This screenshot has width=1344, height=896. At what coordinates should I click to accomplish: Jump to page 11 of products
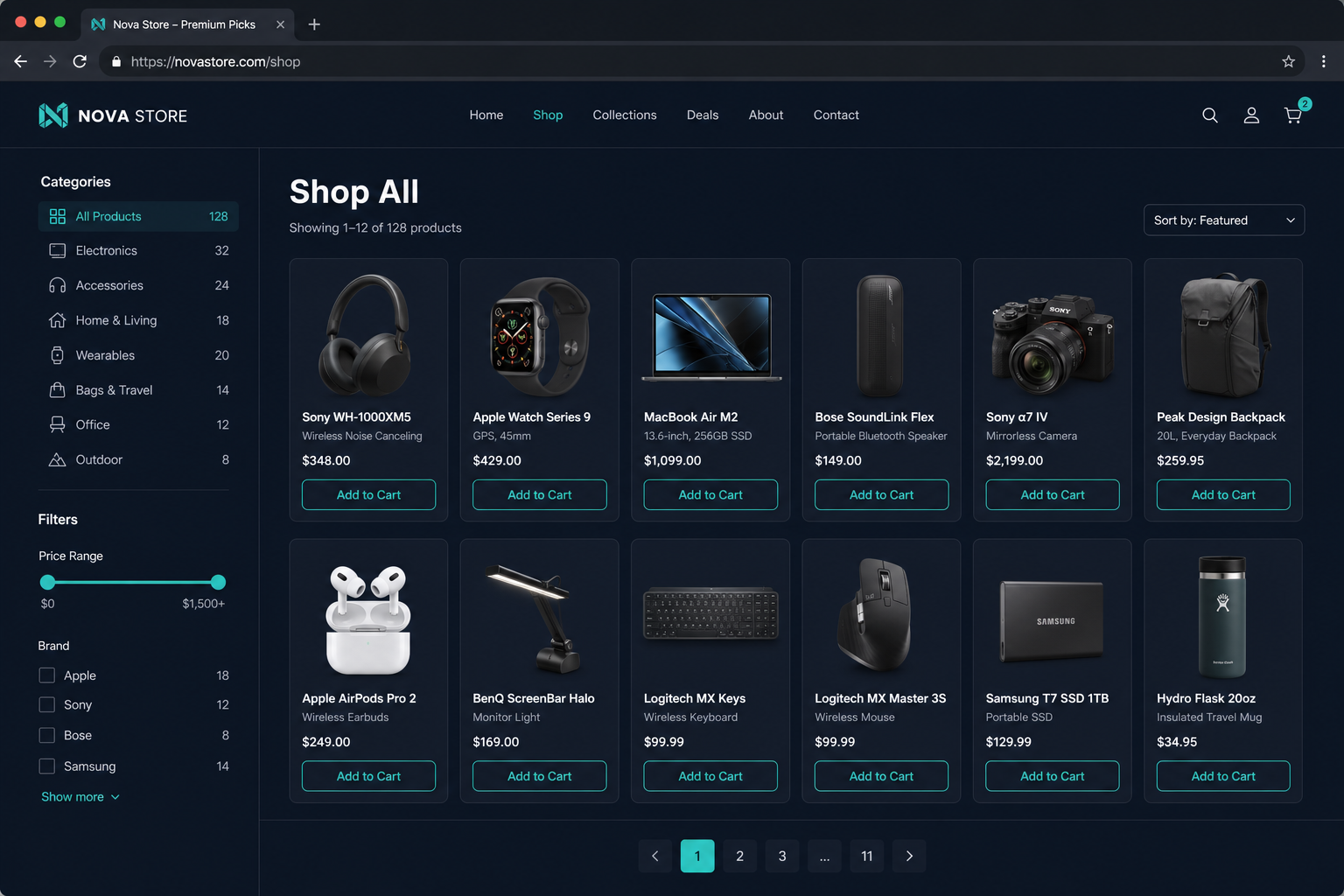[x=867, y=856]
